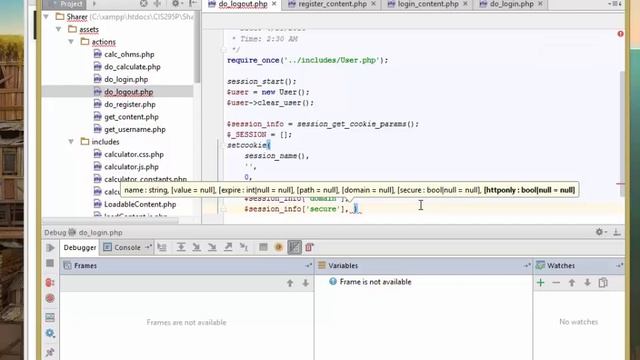Image resolution: width=640 pixels, height=360 pixels.
Task: Open debugger settings gear on left strip
Action: click(x=50, y=333)
